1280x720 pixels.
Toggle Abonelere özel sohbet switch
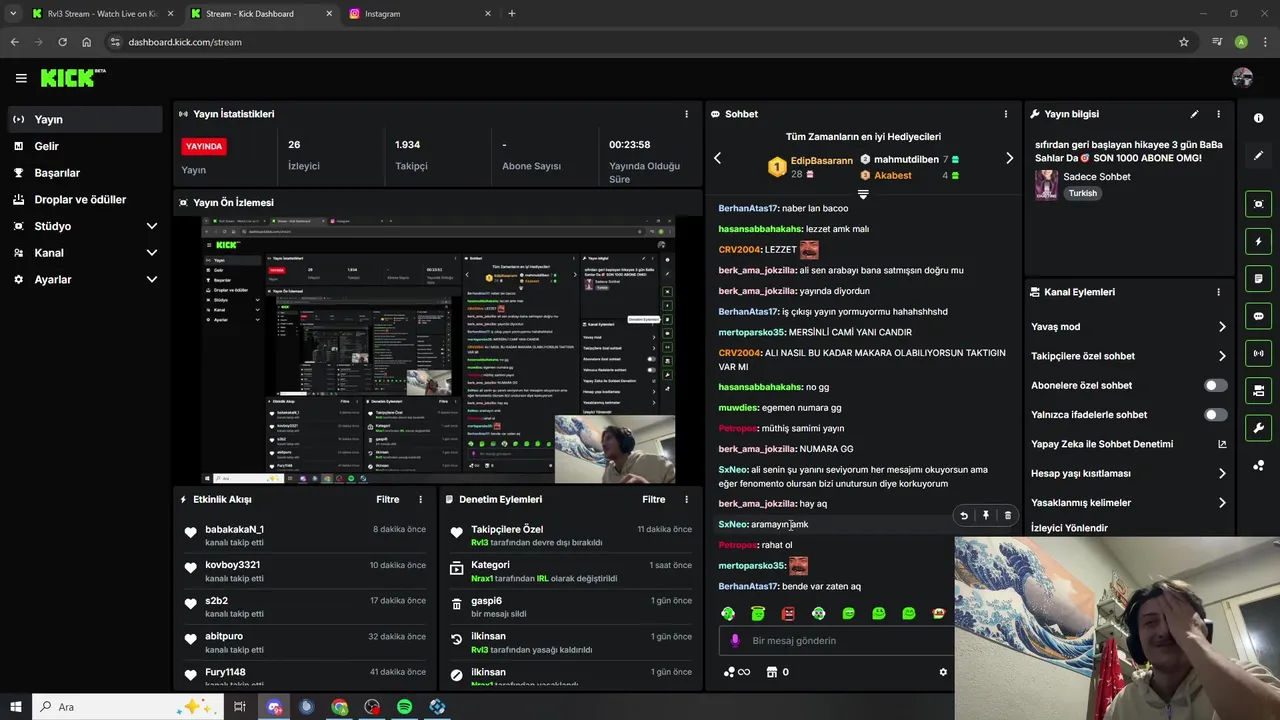tap(1216, 385)
